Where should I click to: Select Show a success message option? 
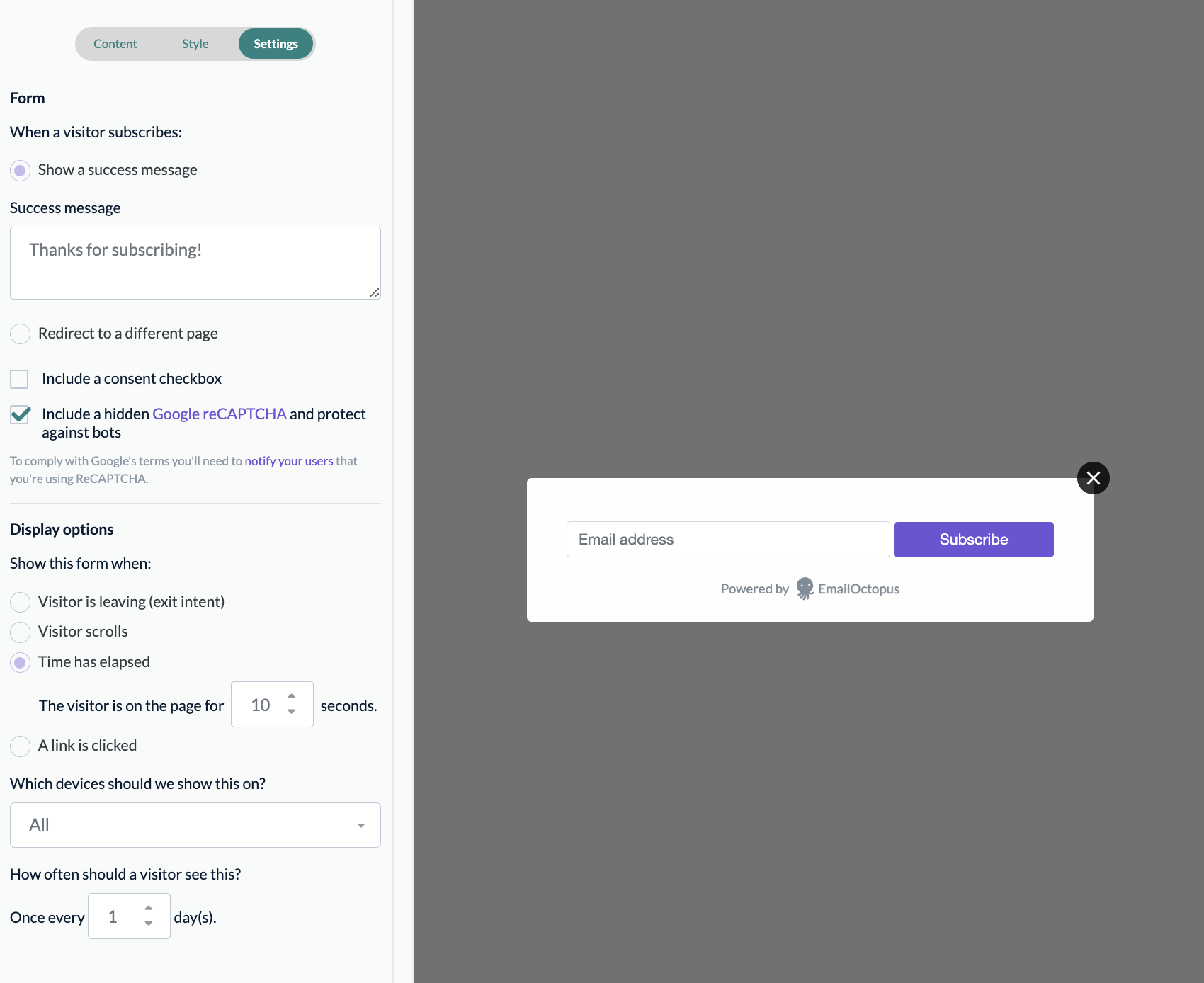20,170
